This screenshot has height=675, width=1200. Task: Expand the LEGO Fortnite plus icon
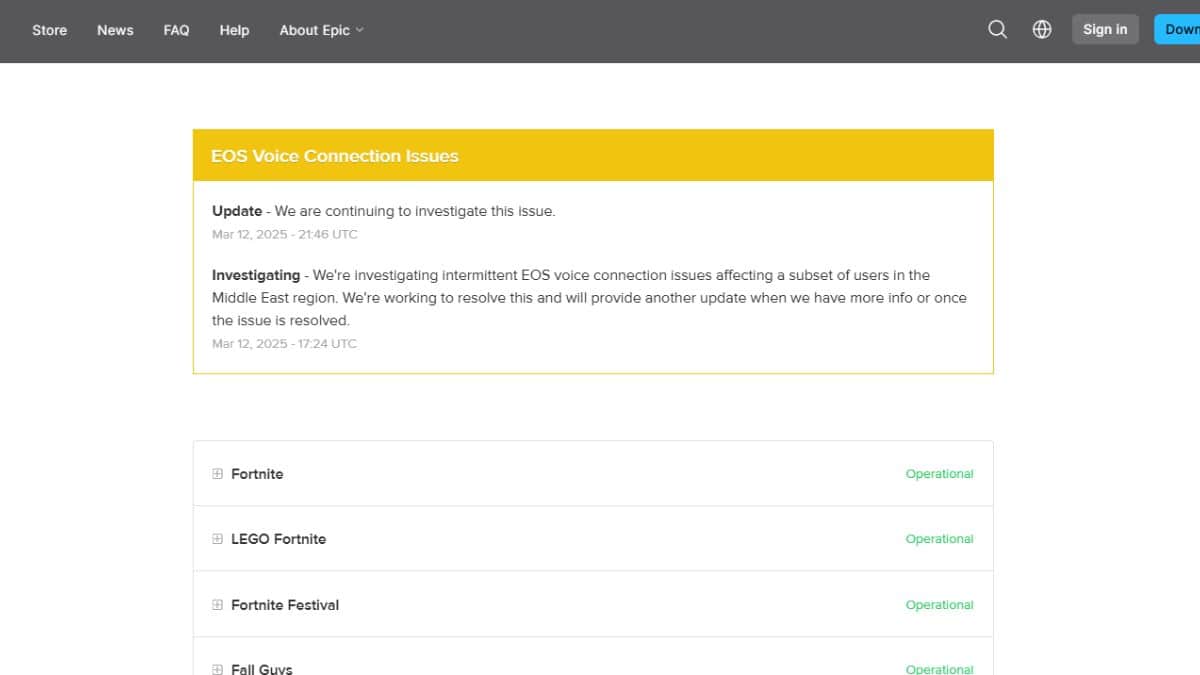click(x=218, y=539)
